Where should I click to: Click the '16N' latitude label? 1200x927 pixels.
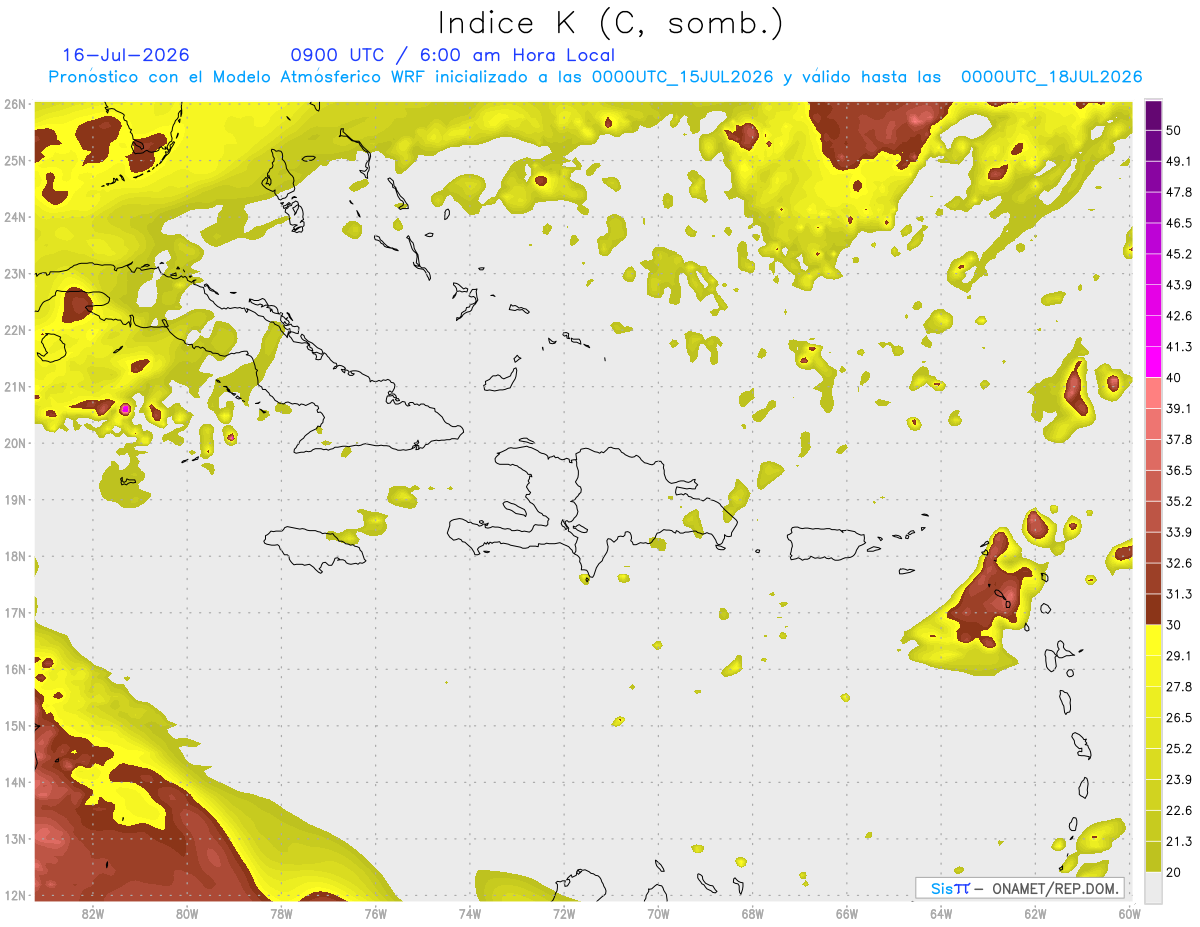(x=14, y=669)
